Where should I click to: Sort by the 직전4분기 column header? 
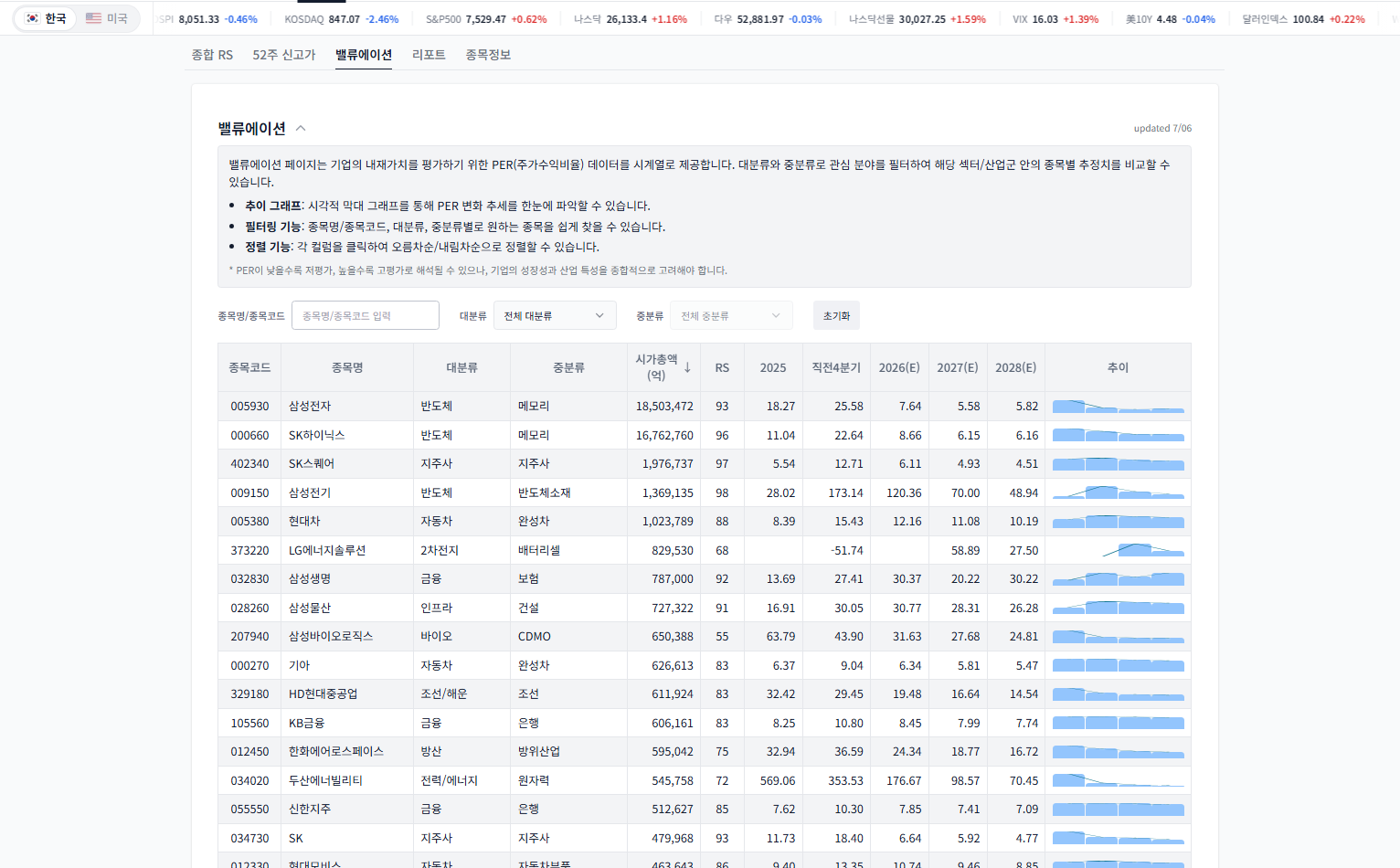point(836,367)
